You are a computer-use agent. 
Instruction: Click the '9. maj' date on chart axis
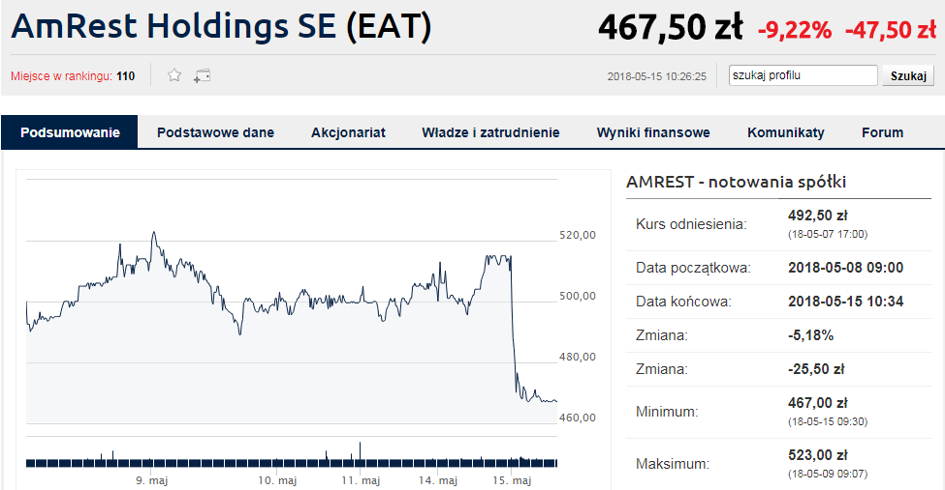tap(152, 481)
